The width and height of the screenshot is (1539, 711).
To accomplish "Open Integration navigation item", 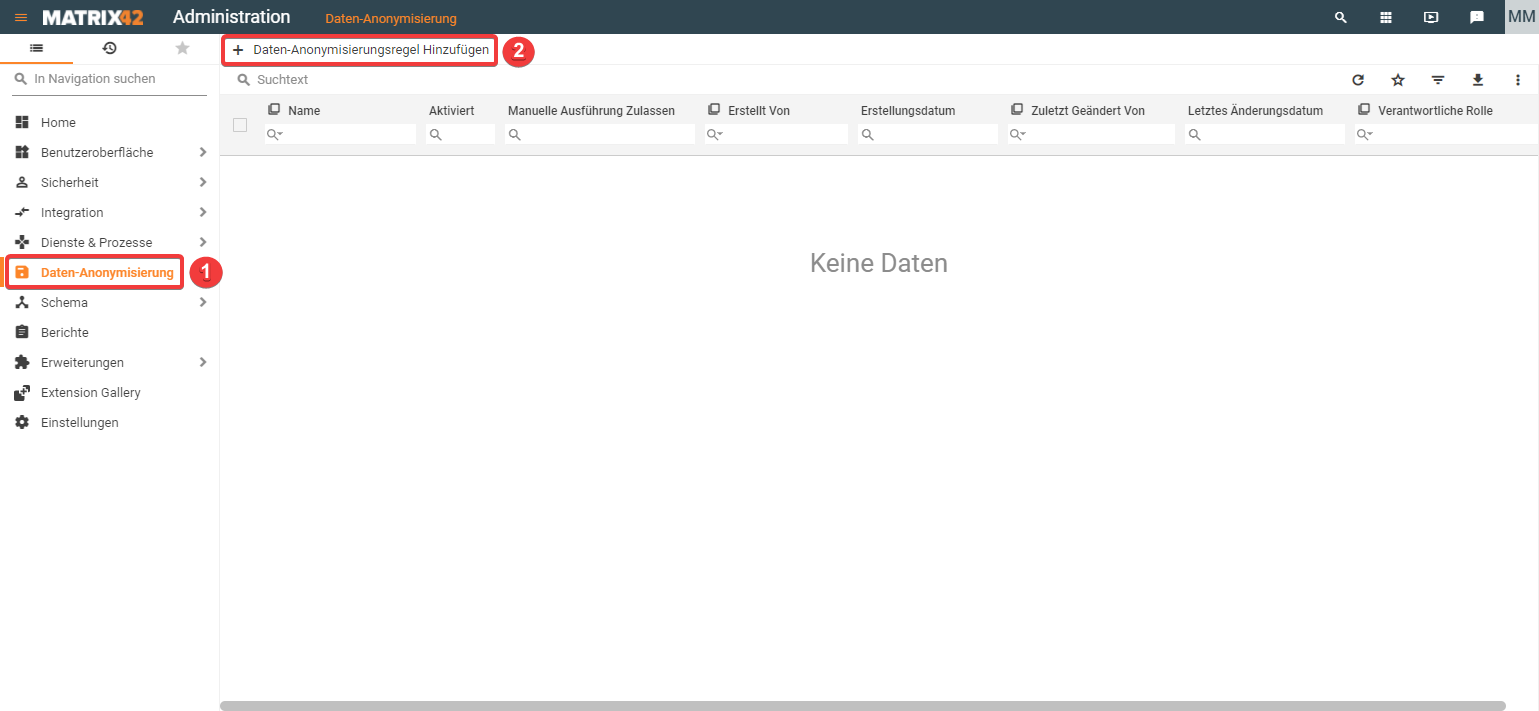I will (x=72, y=212).
